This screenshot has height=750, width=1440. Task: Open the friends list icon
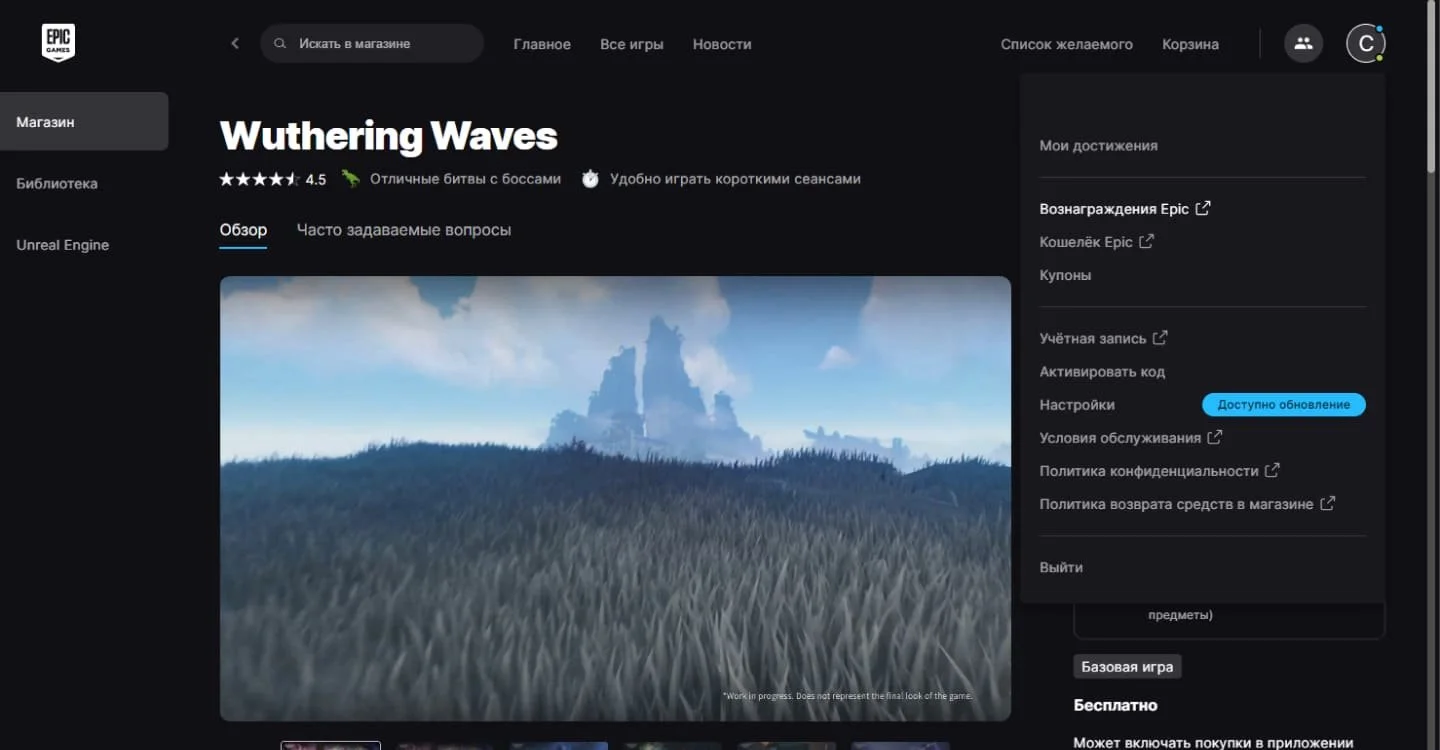(x=1303, y=44)
